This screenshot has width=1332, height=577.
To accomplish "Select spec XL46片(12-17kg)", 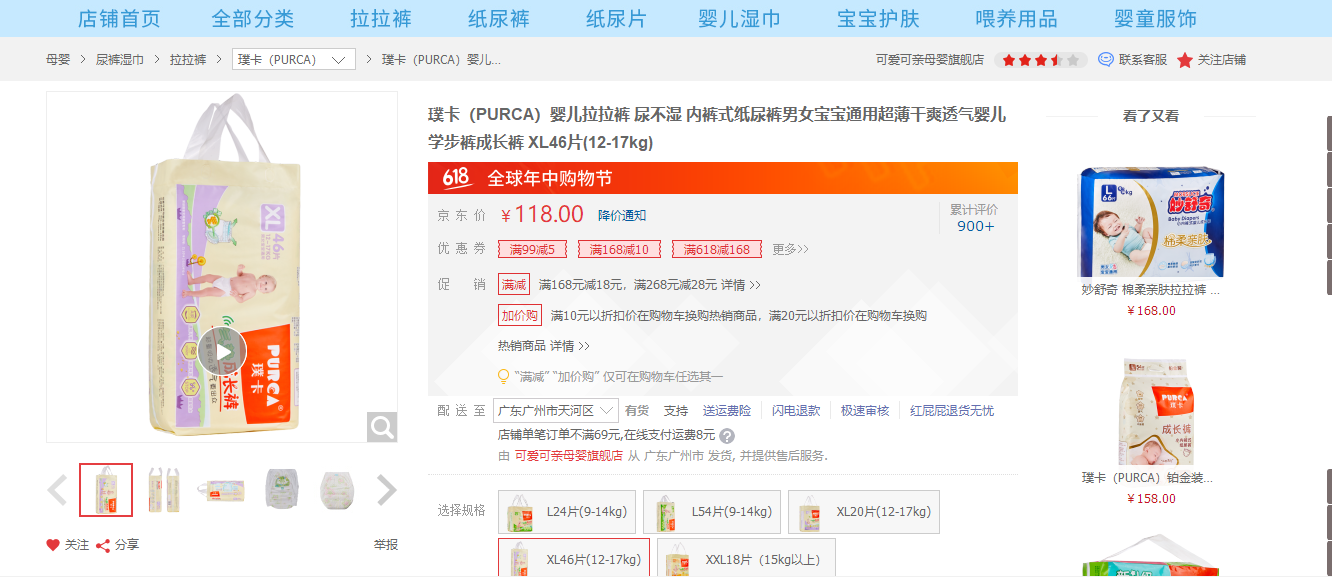I will click(x=574, y=559).
